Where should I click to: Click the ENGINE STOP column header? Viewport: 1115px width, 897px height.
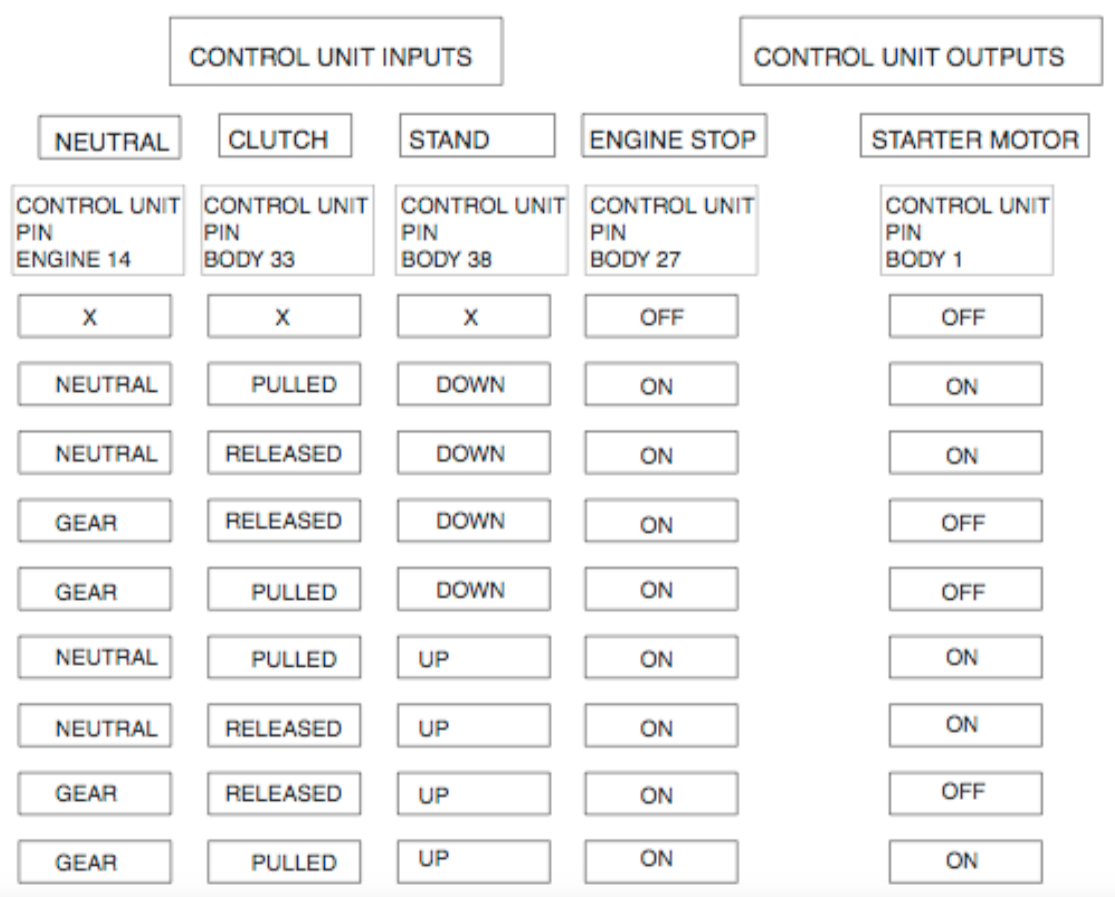click(x=674, y=137)
